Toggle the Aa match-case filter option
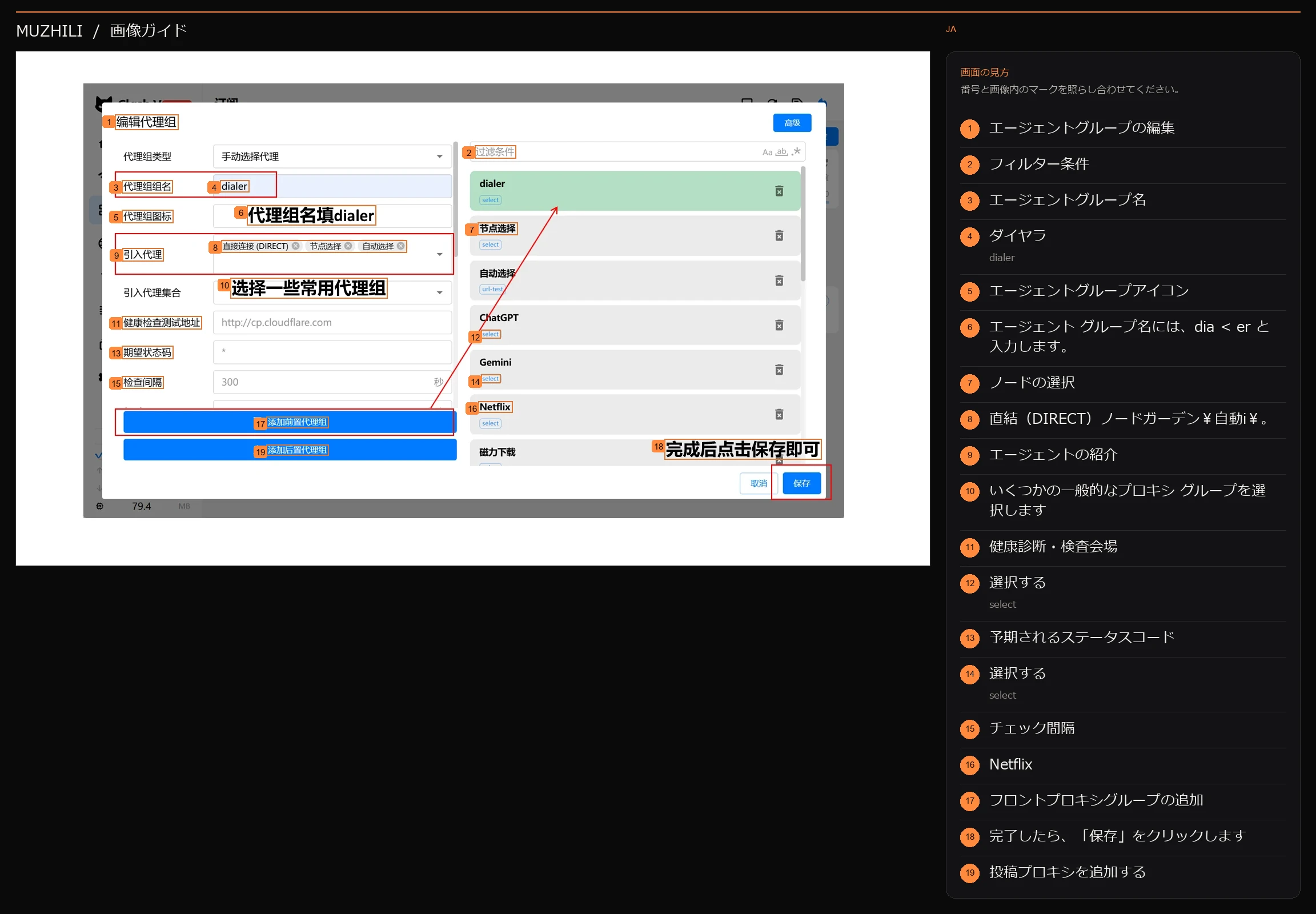 pos(767,153)
